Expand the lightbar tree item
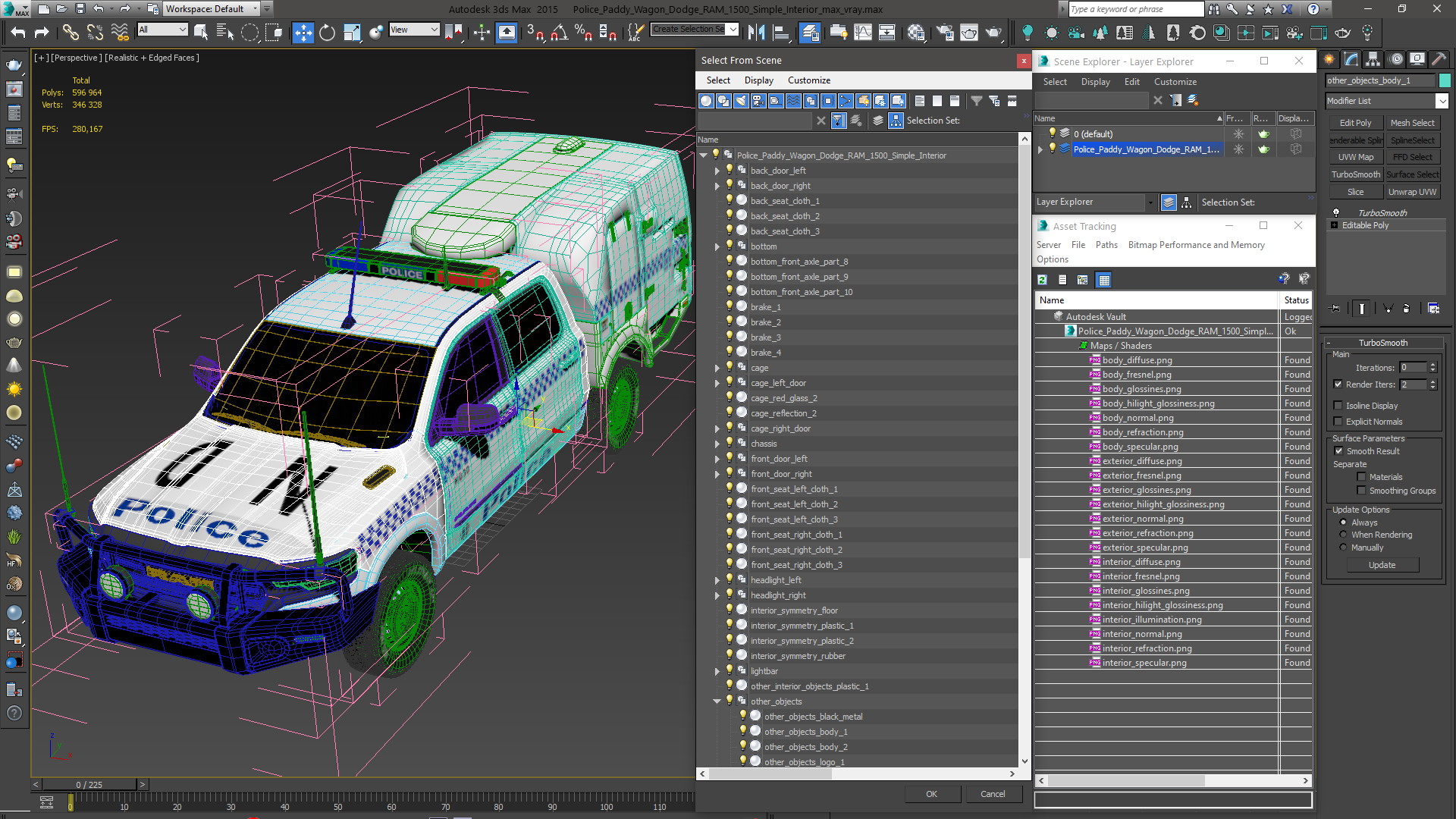Viewport: 1456px width, 819px height. click(717, 671)
